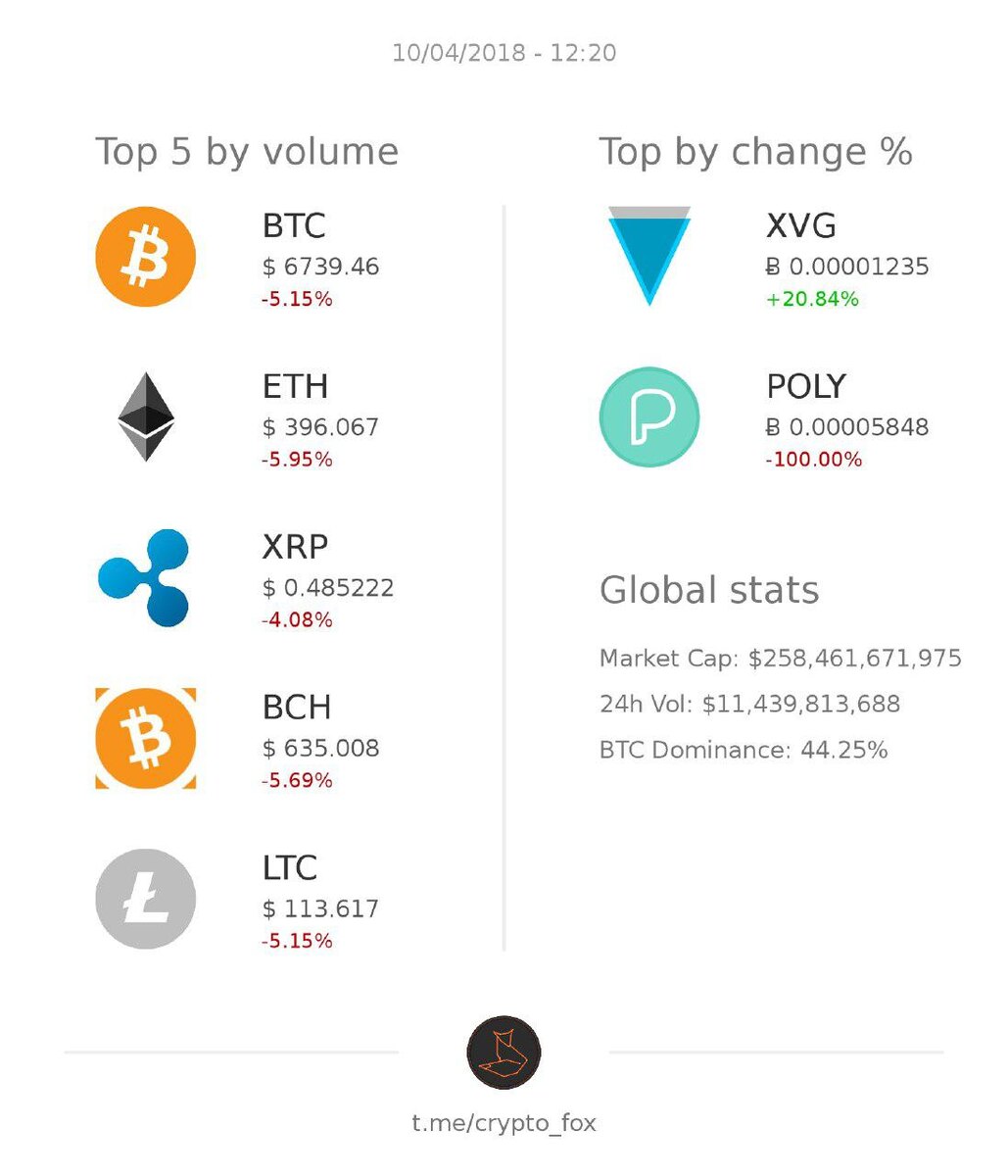Viewport: 1008px width, 1176px height.
Task: Click the crypto fox round logo
Action: tap(504, 1053)
